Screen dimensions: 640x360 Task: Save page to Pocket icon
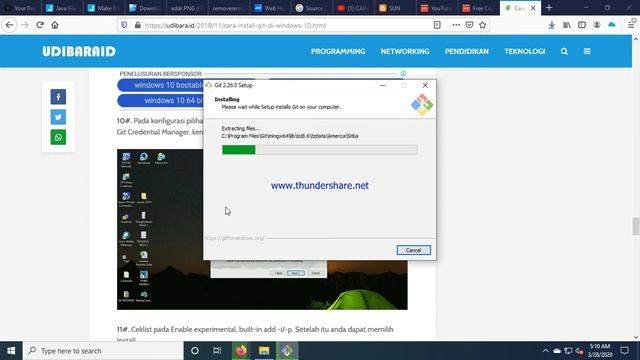pos(469,25)
